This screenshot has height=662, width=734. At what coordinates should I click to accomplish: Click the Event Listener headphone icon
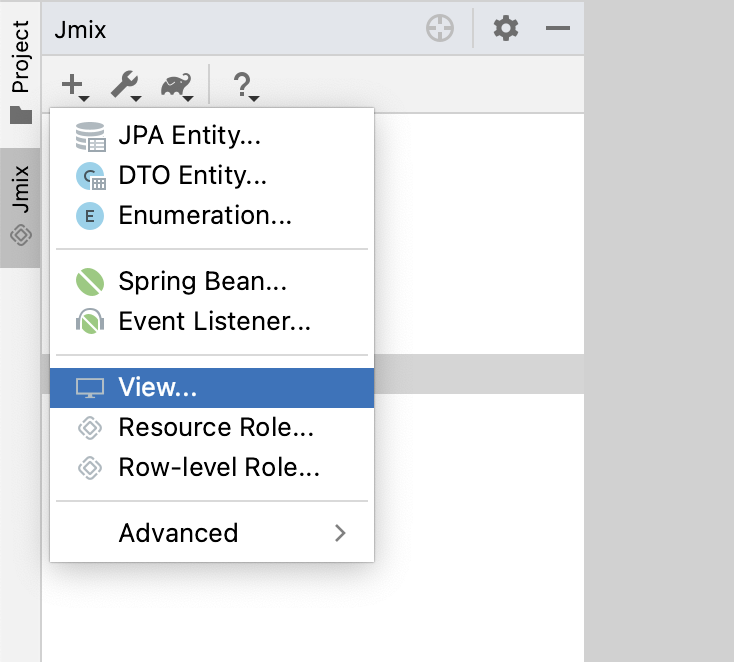(90, 322)
